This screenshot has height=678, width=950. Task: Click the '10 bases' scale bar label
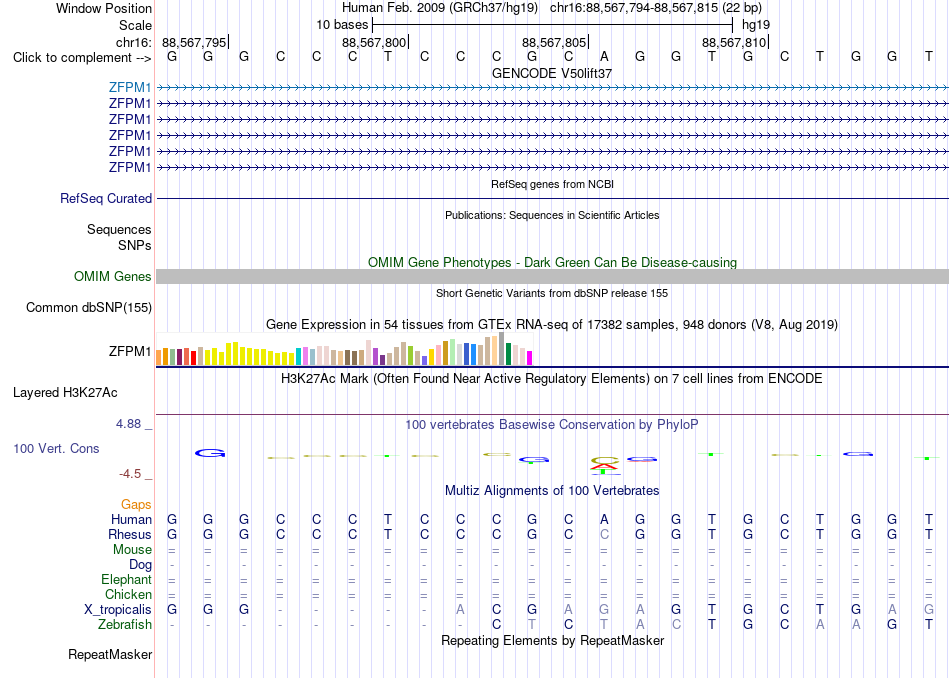tap(342, 25)
